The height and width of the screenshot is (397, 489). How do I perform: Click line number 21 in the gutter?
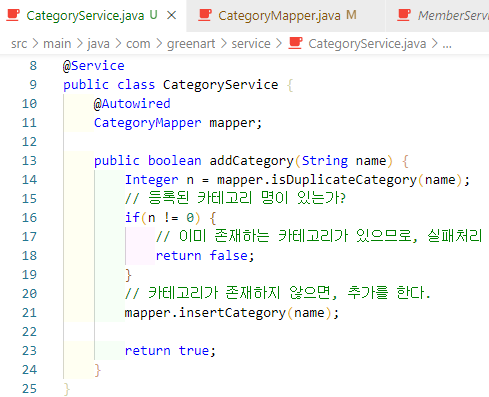point(29,313)
